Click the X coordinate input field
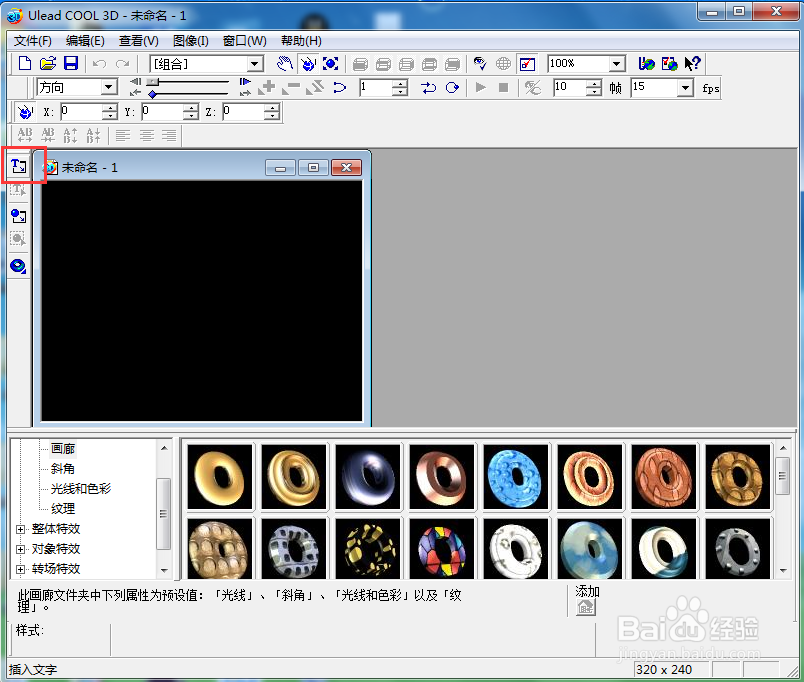The image size is (804, 682). pos(82,111)
